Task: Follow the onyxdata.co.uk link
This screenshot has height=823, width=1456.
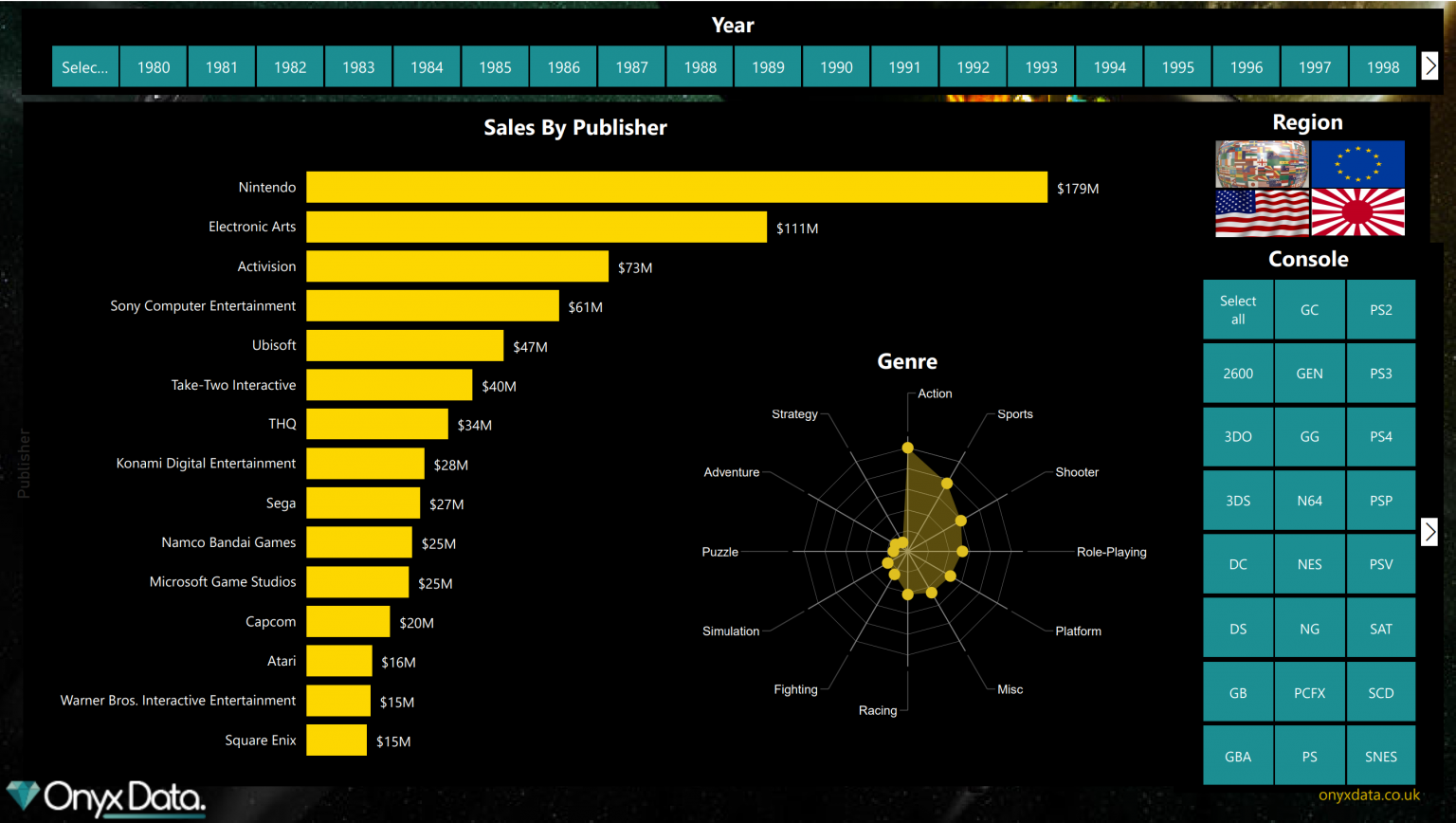Action: 1369,795
